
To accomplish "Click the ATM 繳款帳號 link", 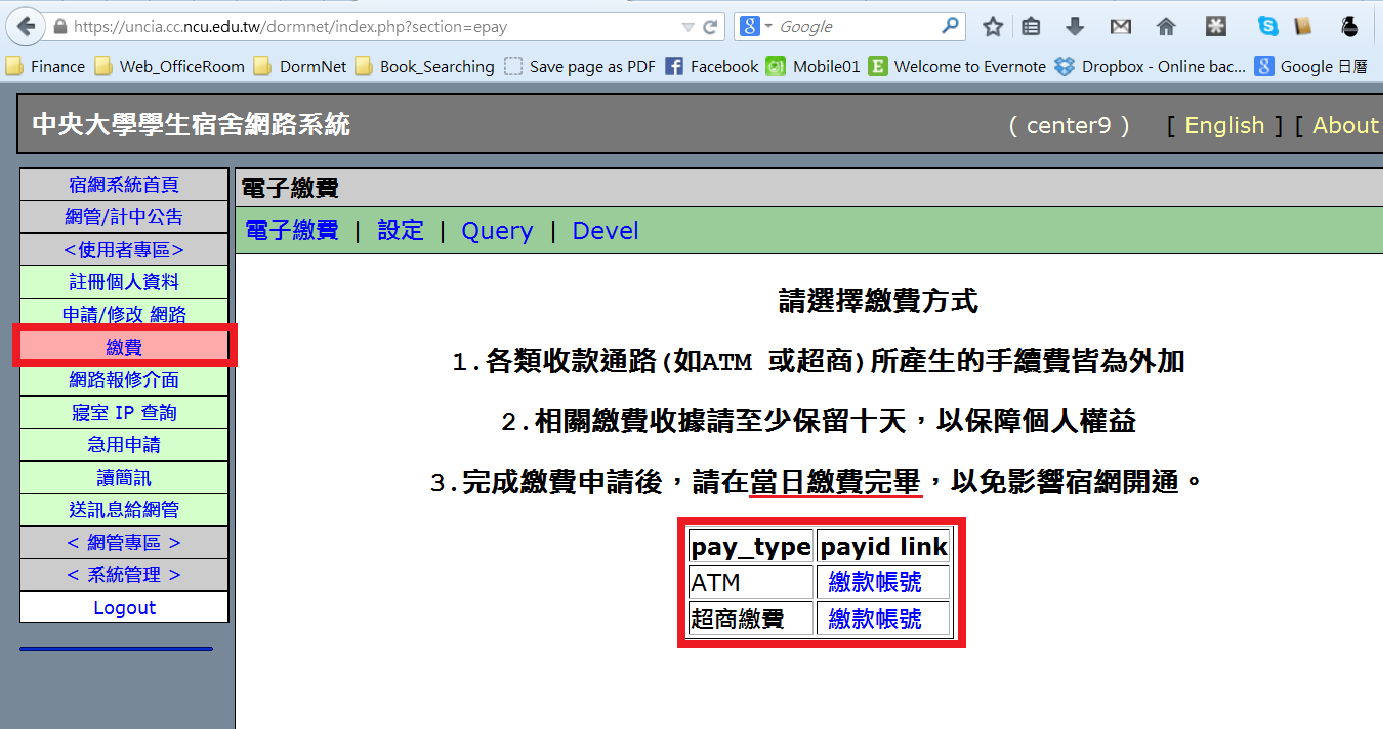I will click(875, 582).
